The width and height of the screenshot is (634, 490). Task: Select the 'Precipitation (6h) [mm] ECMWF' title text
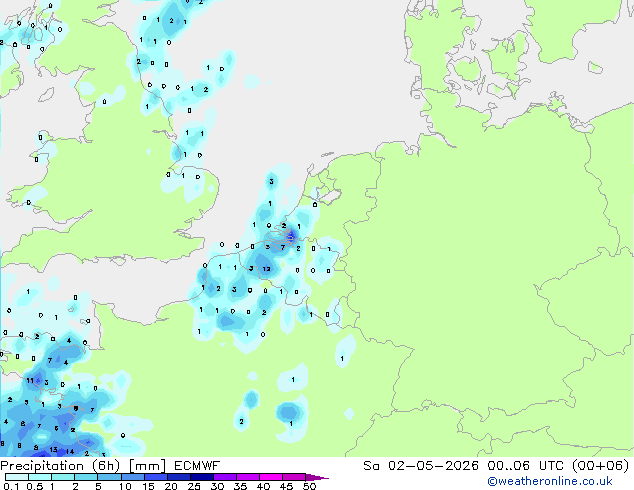[x=110, y=466]
